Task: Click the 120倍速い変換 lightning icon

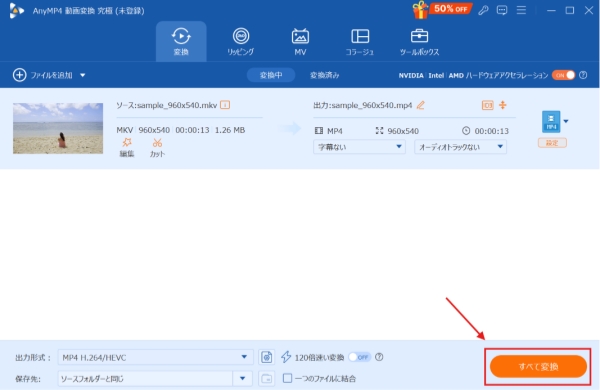Action: pos(286,357)
